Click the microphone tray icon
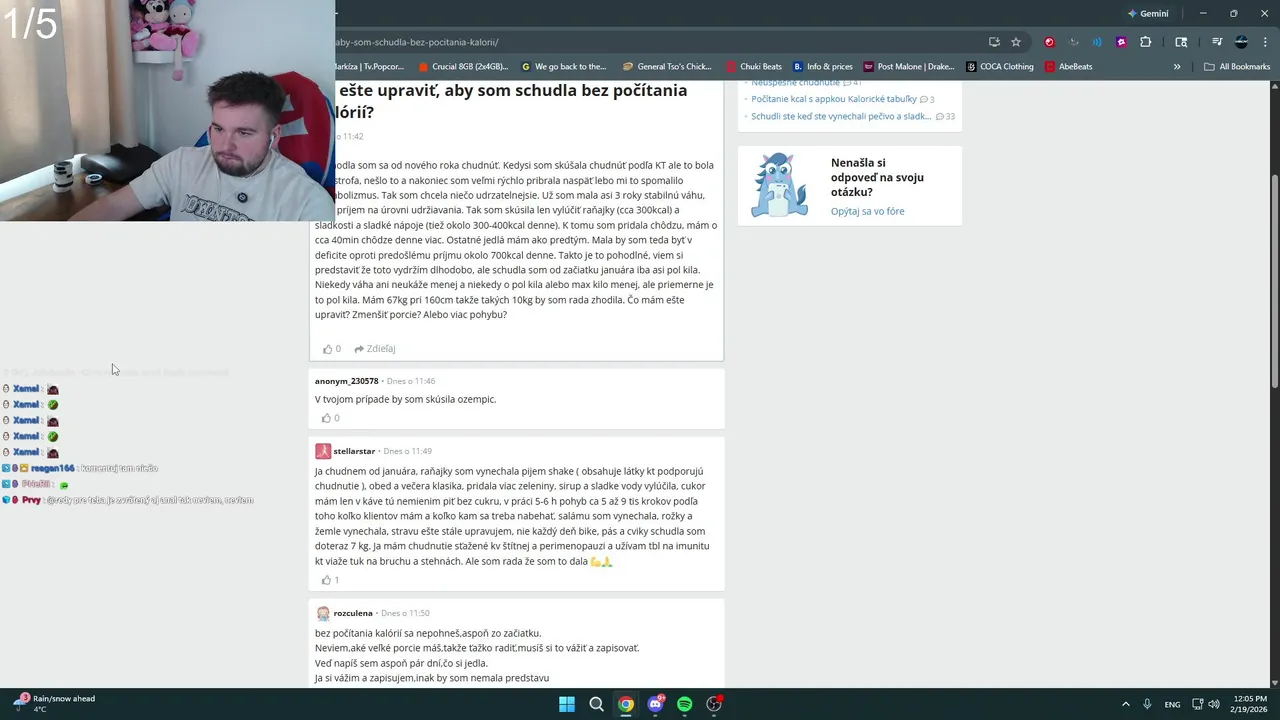The height and width of the screenshot is (720, 1280). coord(1148,704)
